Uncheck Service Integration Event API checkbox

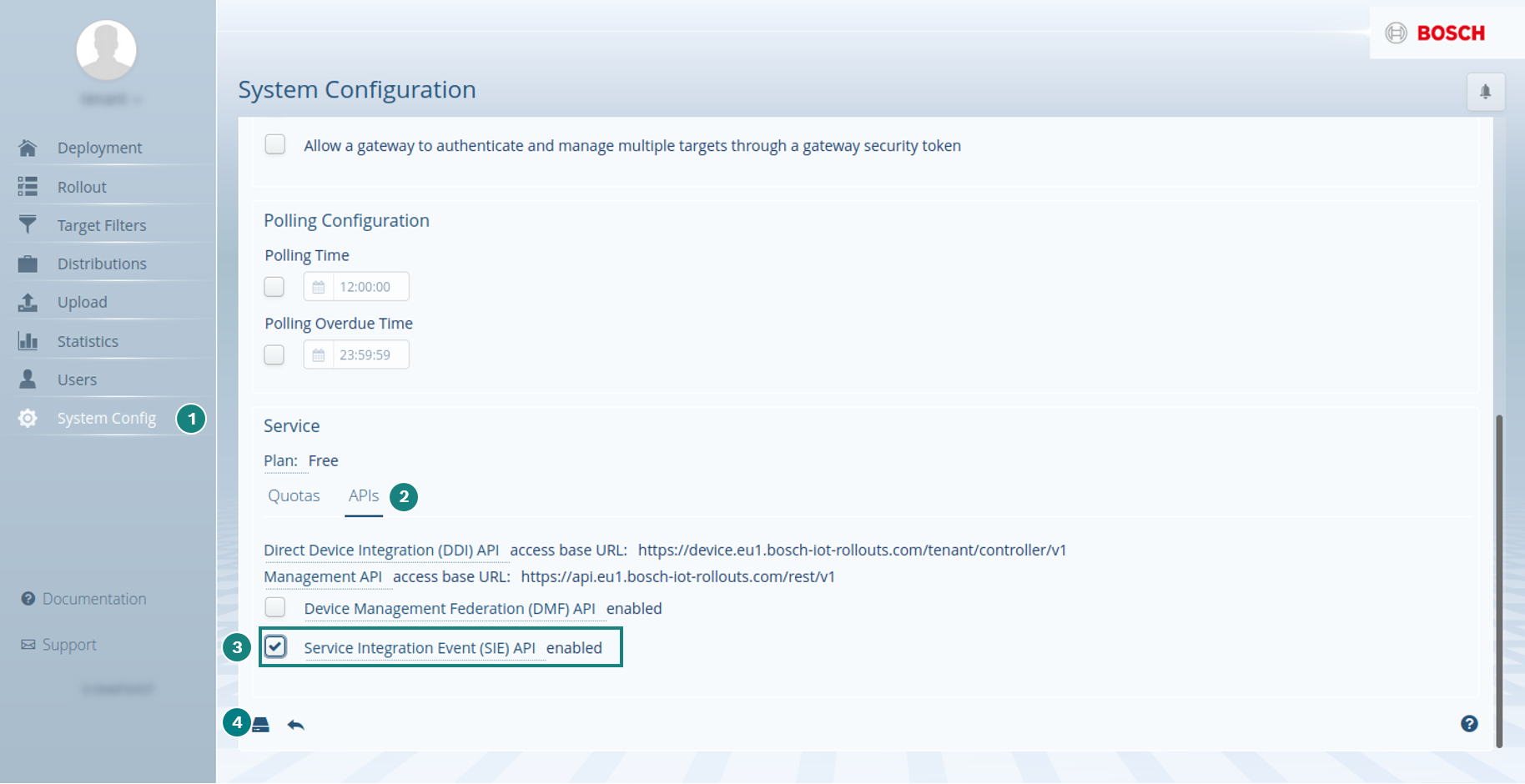275,646
